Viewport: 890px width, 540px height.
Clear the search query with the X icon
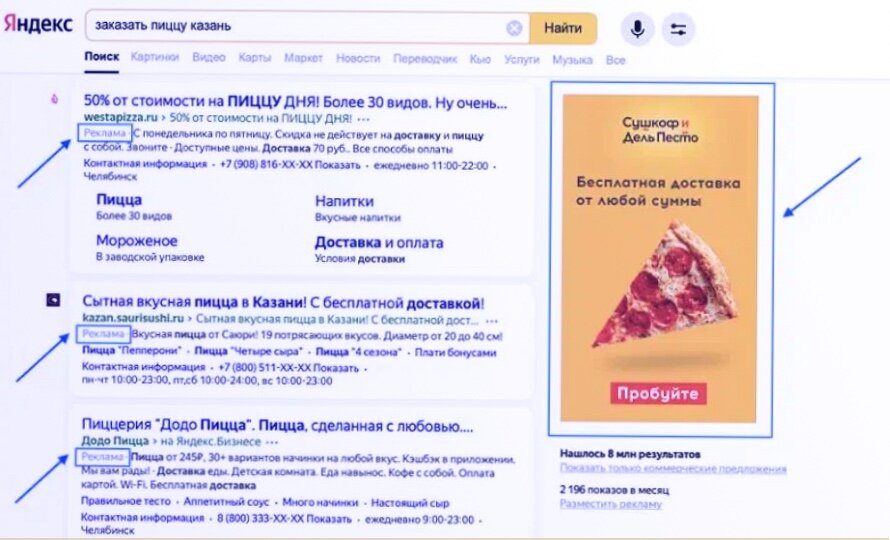point(514,28)
